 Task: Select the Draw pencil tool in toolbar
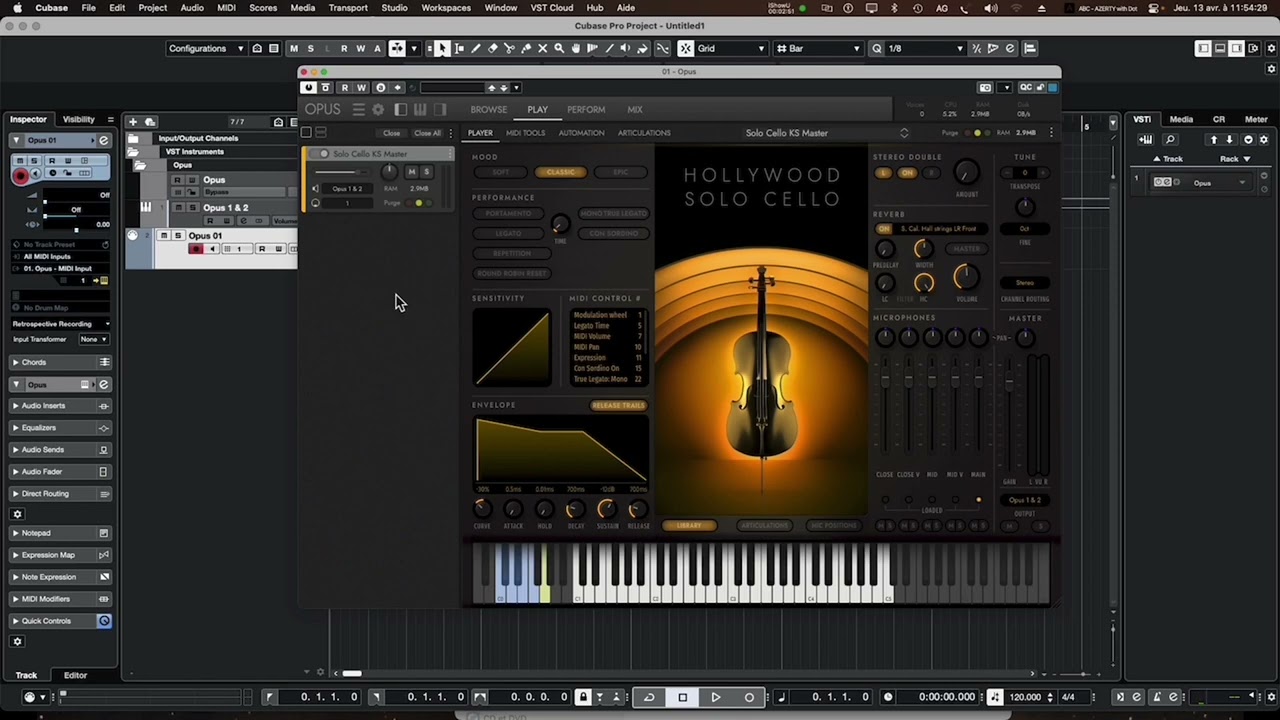476,48
